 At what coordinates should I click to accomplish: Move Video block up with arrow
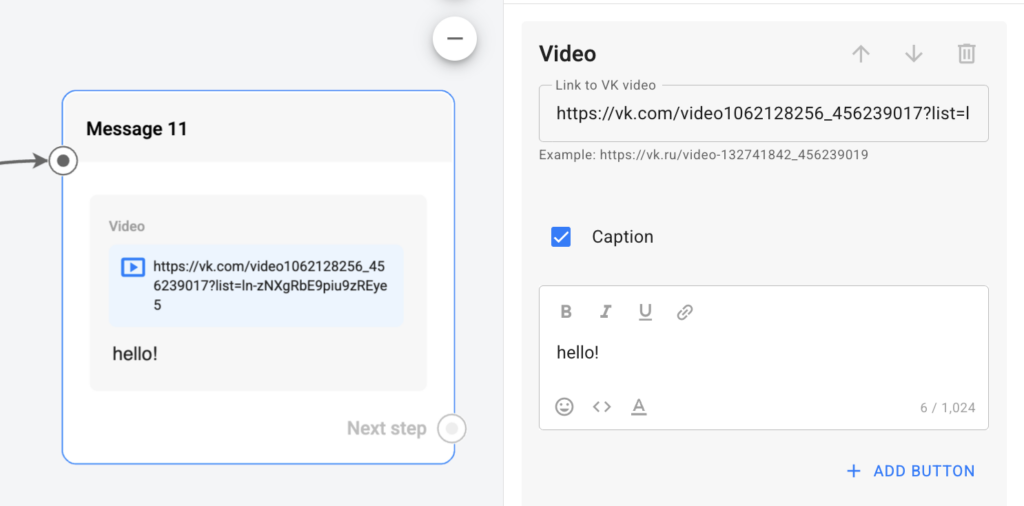pyautogui.click(x=860, y=54)
